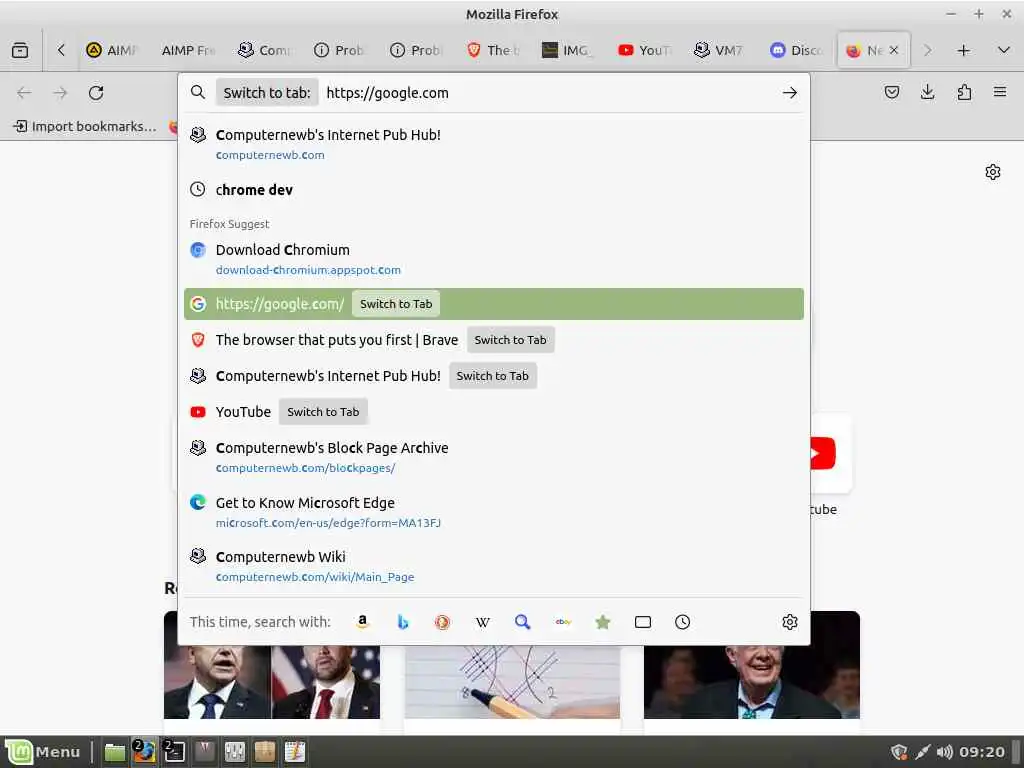Screen dimensions: 1024x768
Task: Click Switch to Tab for Computernewb's Internet Pub Hub
Action: click(492, 376)
